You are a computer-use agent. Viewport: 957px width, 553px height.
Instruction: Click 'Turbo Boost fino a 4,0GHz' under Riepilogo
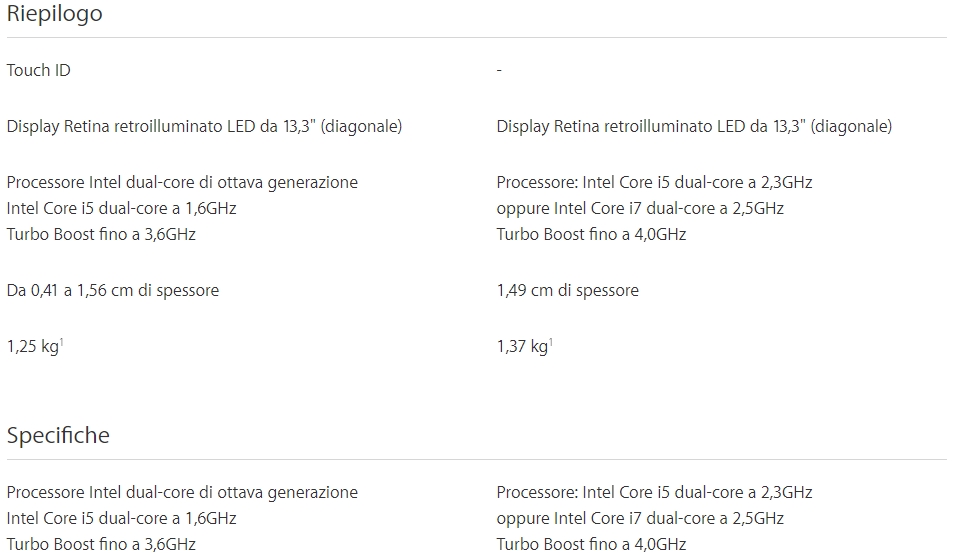591,234
